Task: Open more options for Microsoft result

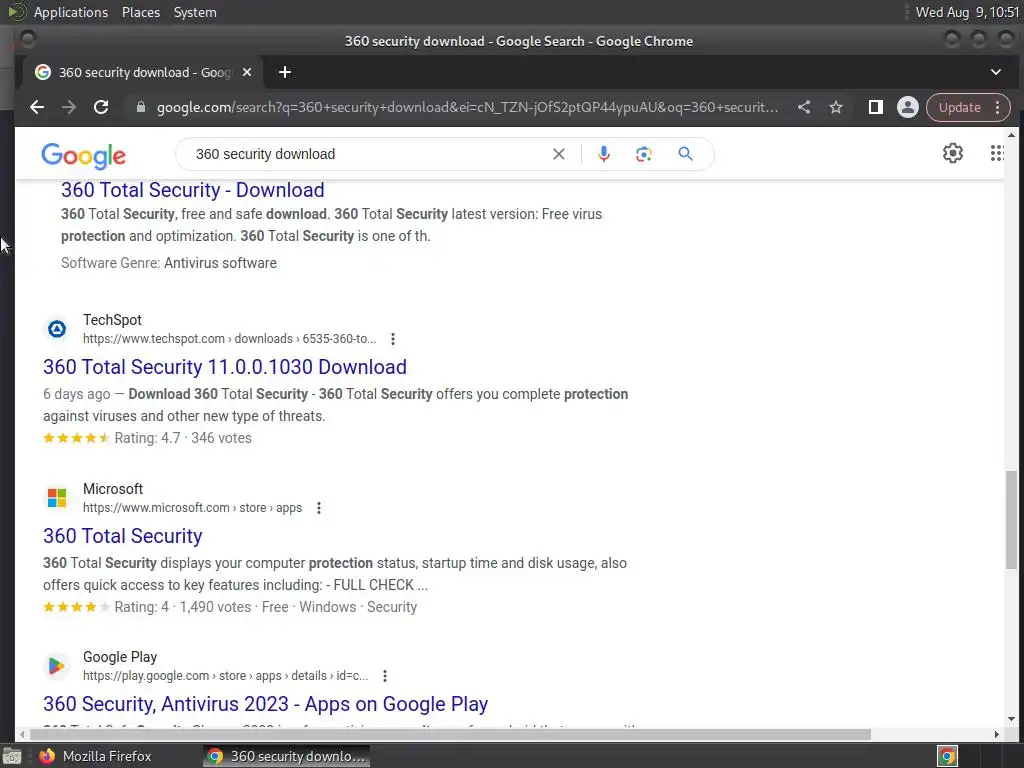Action: tap(319, 508)
